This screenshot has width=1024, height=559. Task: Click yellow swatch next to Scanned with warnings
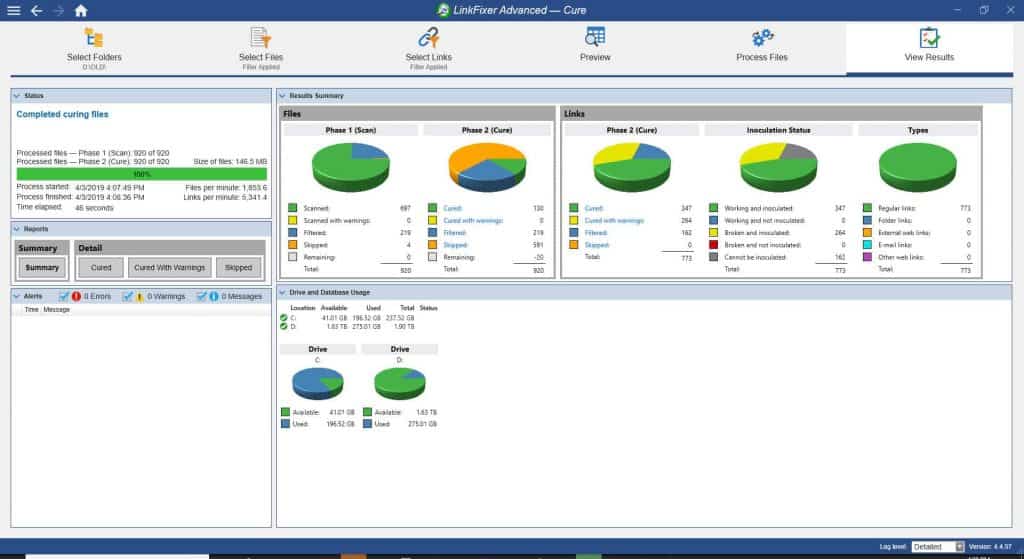[x=293, y=221]
